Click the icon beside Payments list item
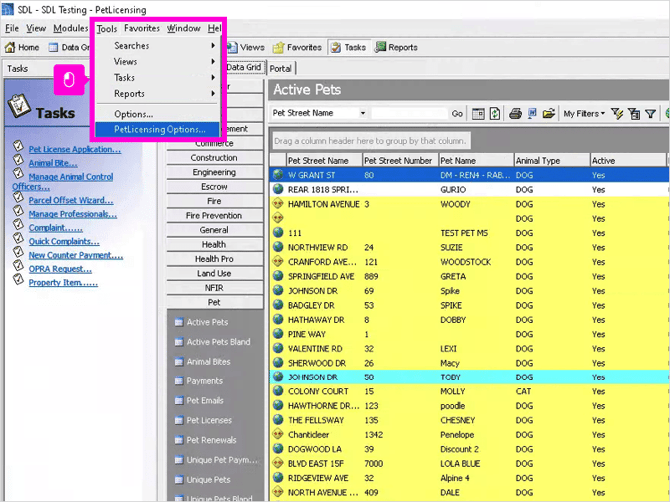 179,381
